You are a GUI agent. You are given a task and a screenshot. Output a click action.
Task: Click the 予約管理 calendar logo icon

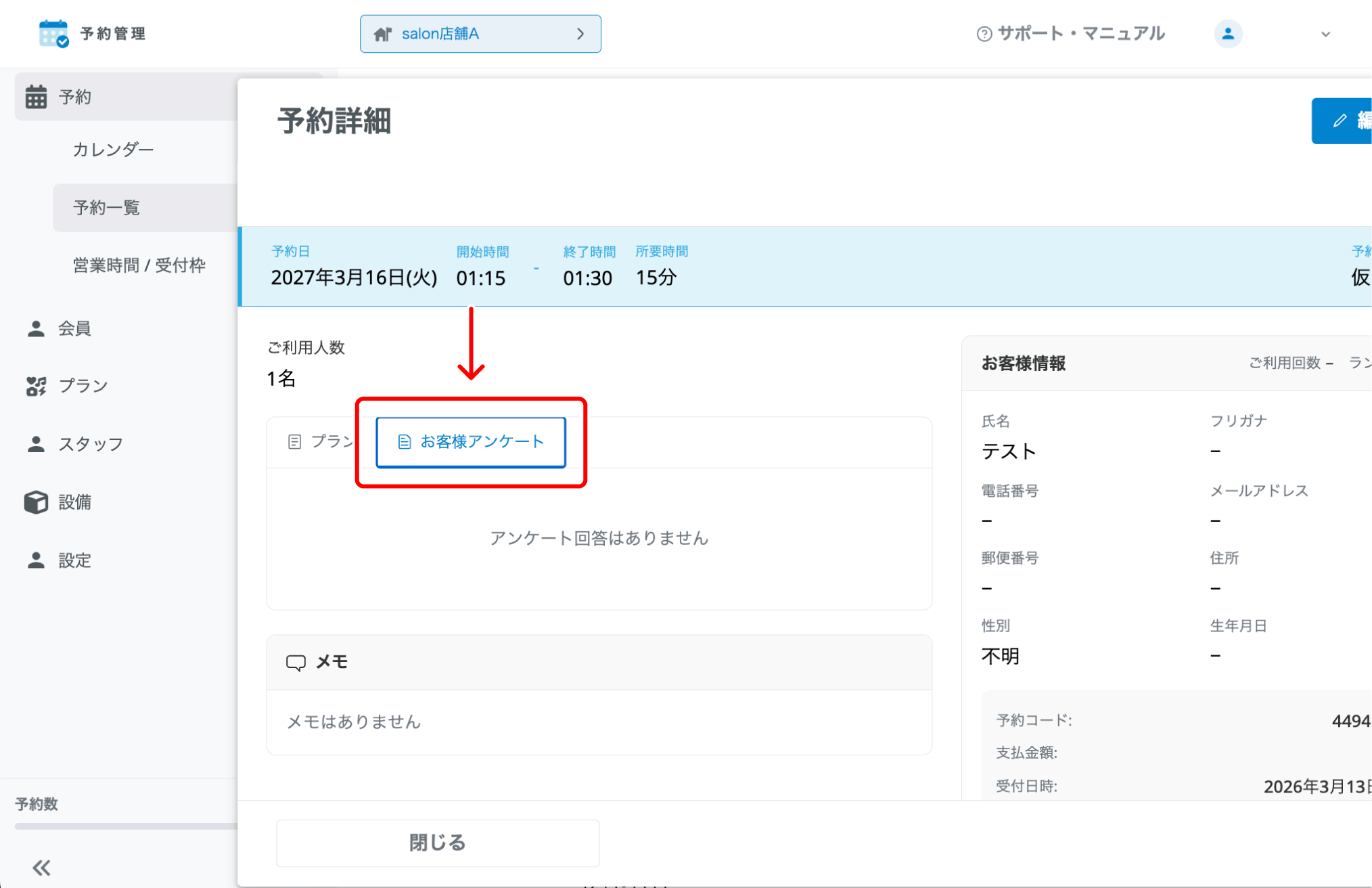click(x=53, y=33)
